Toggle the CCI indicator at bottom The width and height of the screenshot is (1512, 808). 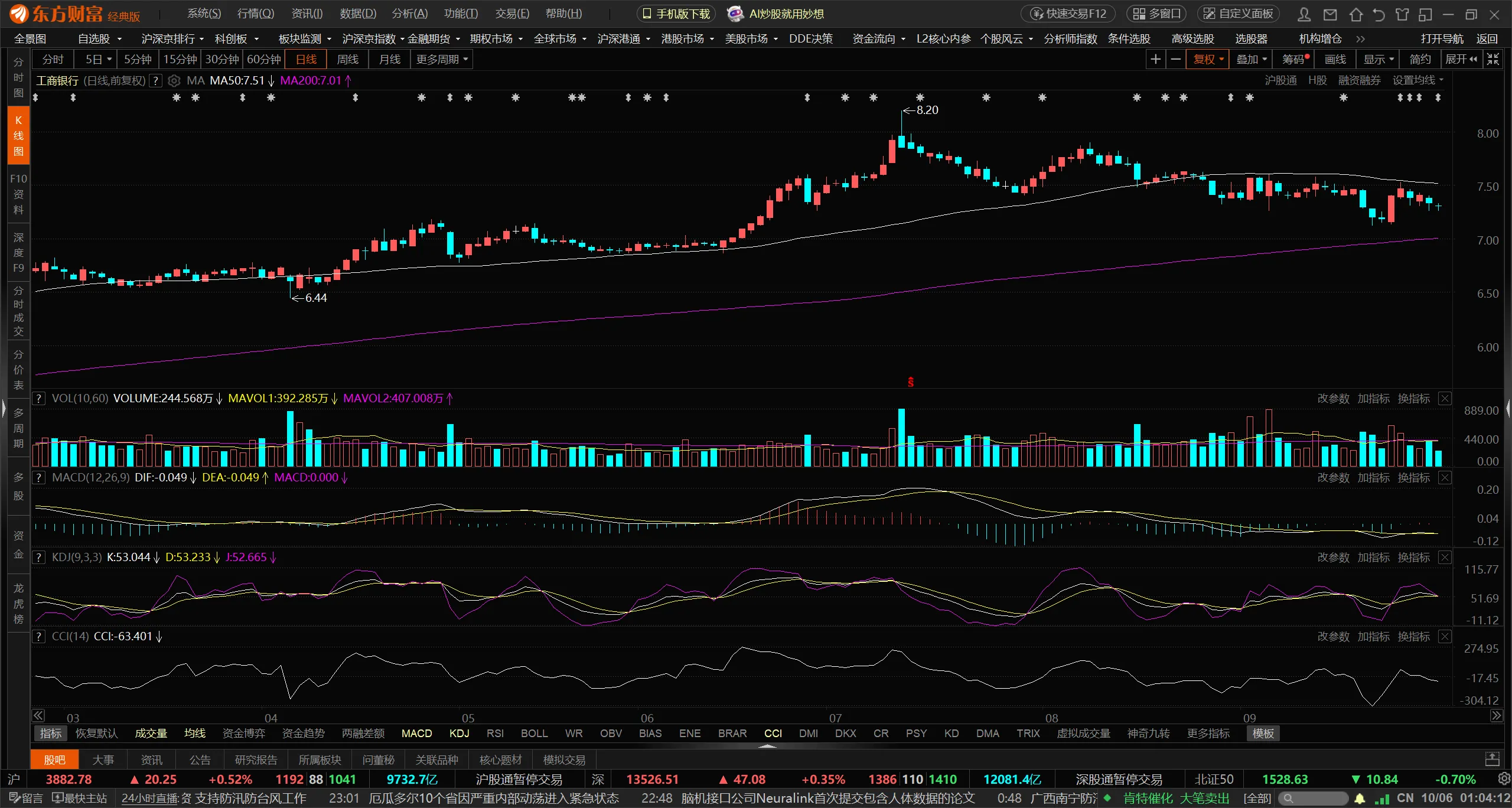[773, 733]
